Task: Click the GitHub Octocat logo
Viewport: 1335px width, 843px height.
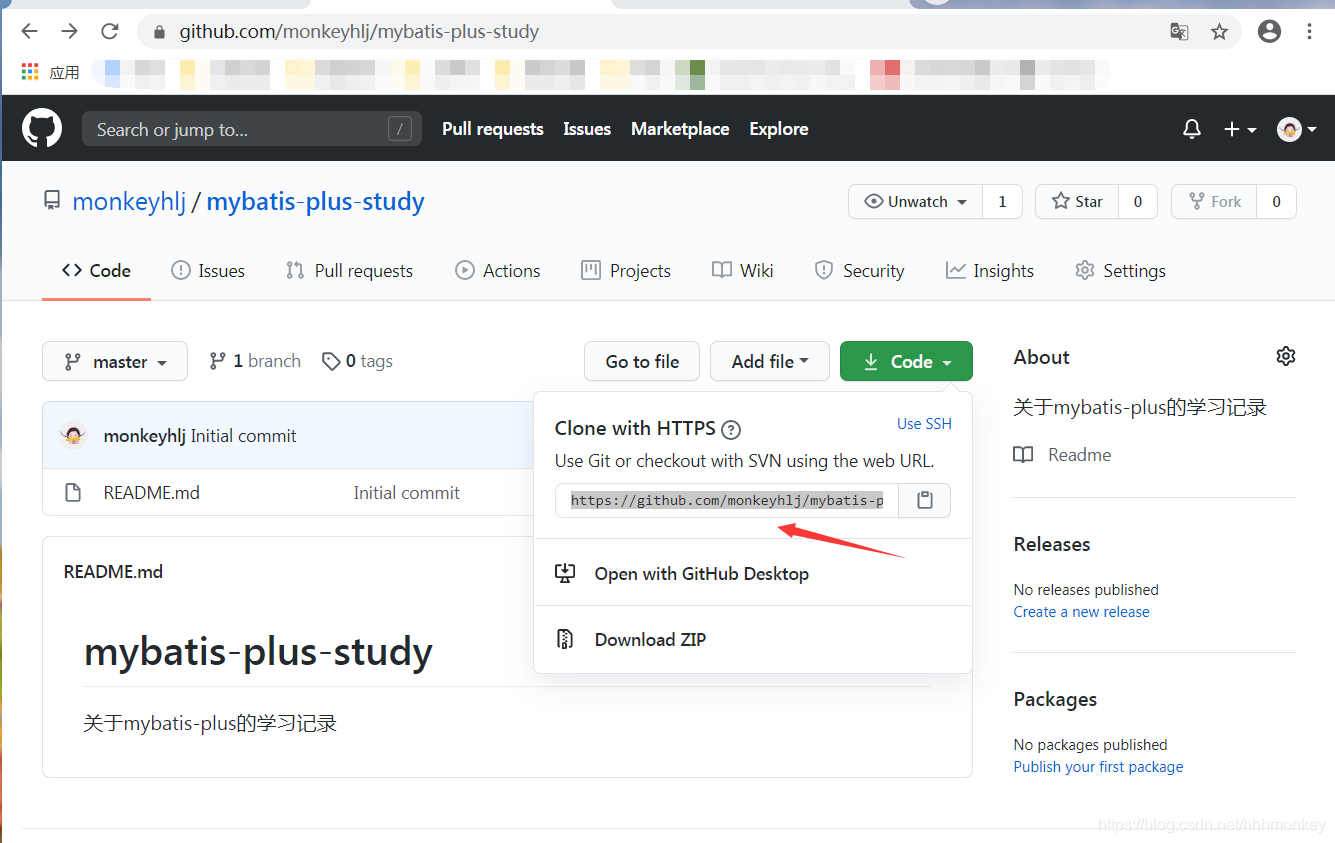Action: click(42, 129)
